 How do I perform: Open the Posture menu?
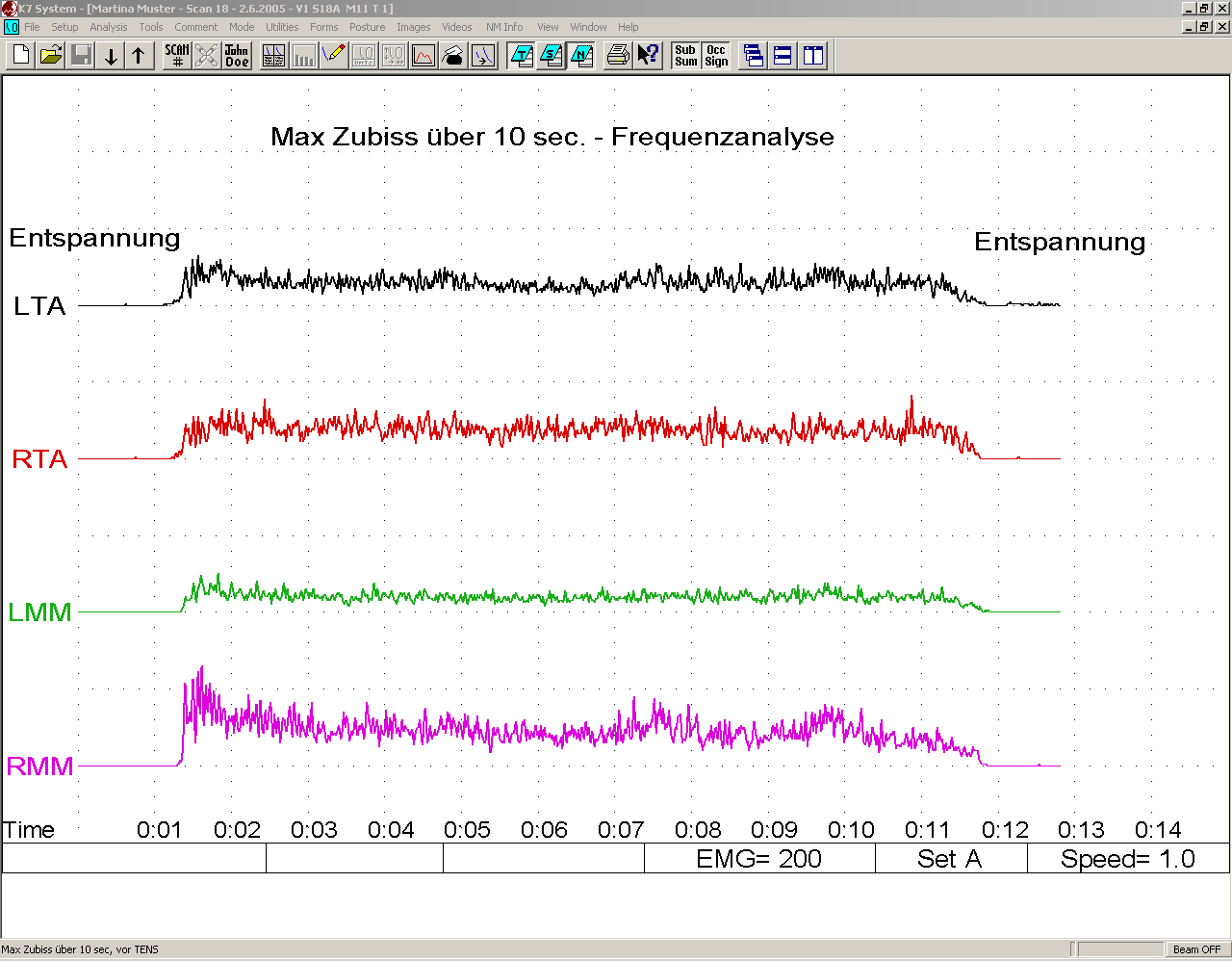(x=367, y=27)
